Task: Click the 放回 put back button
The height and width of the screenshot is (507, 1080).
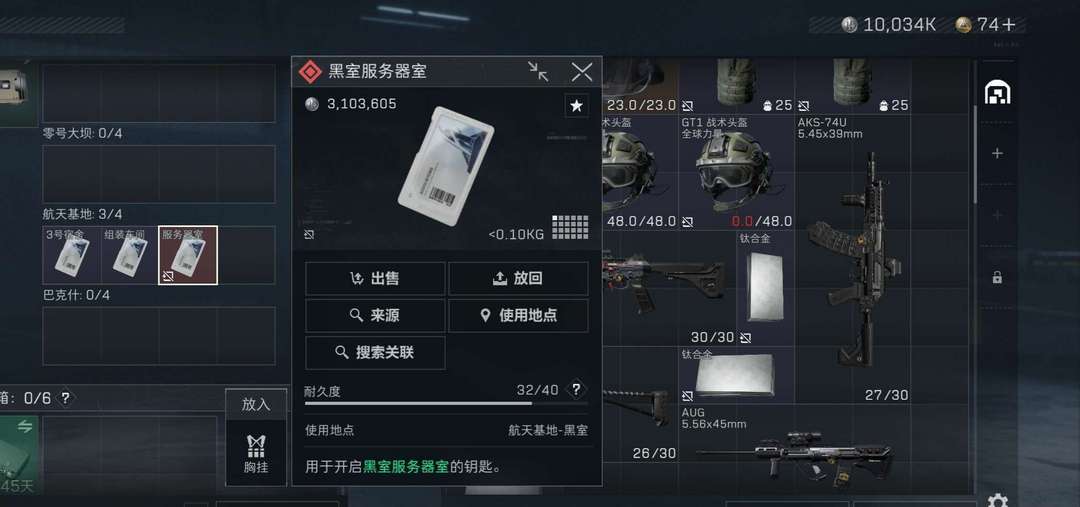Action: [x=519, y=278]
